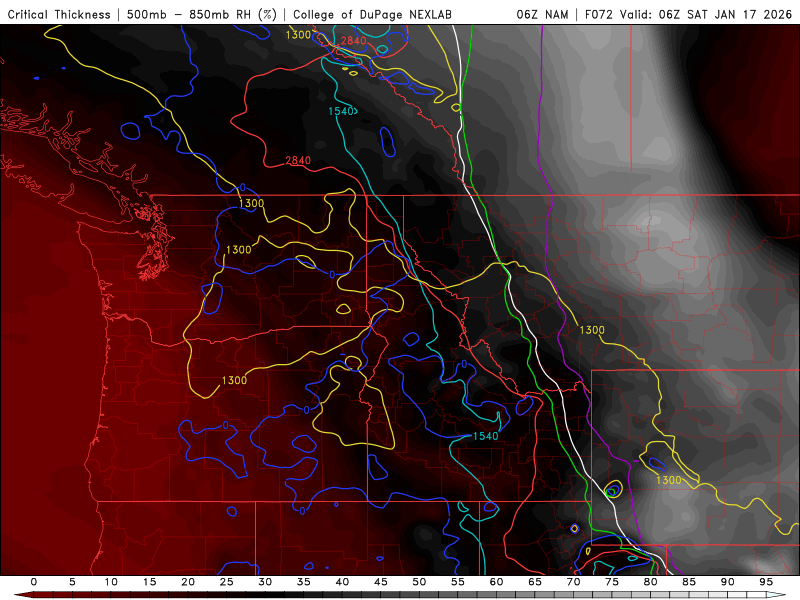Click the "500mb – 850mb RH (%)" header label
Image resolution: width=800 pixels, height=600 pixels.
[x=202, y=15]
